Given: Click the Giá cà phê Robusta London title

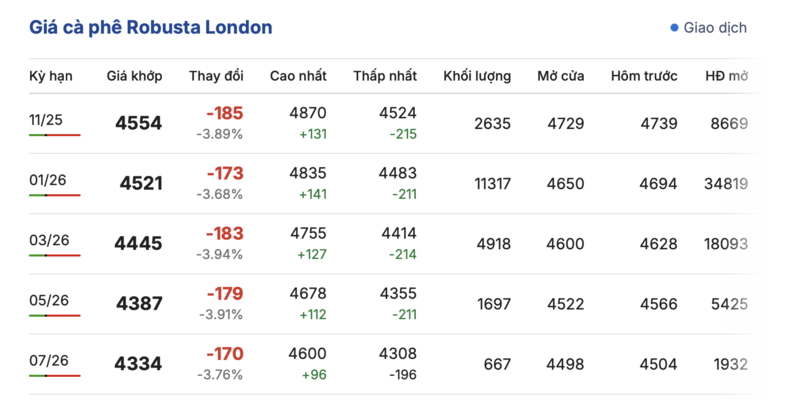Looking at the screenshot, I should [x=151, y=28].
